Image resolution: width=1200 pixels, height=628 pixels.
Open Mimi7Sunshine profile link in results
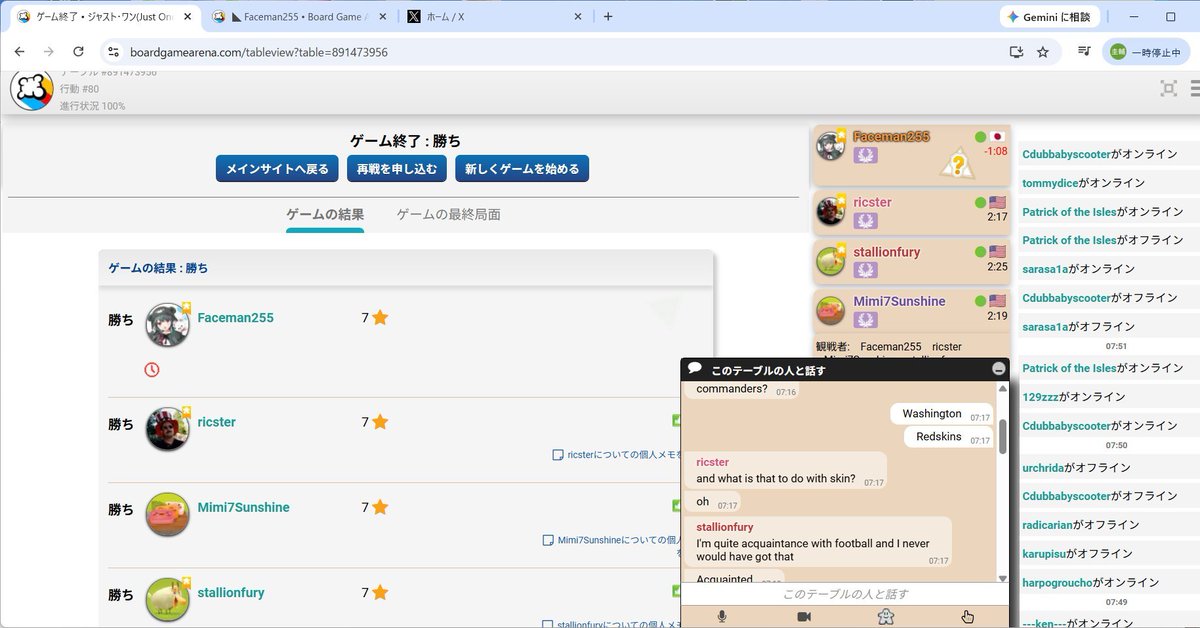243,507
